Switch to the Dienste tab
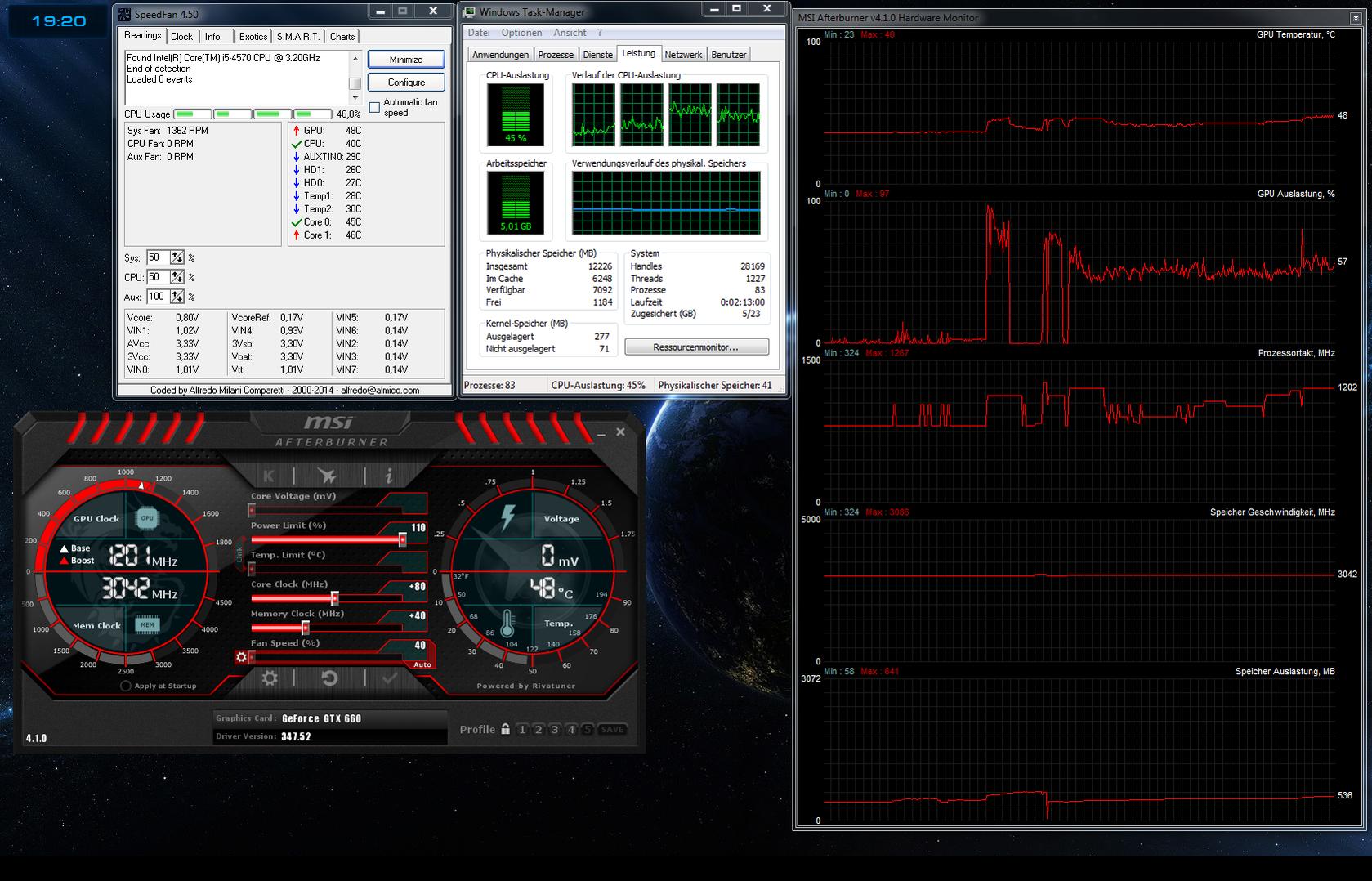Viewport: 1372px width, 881px height. pos(597,55)
